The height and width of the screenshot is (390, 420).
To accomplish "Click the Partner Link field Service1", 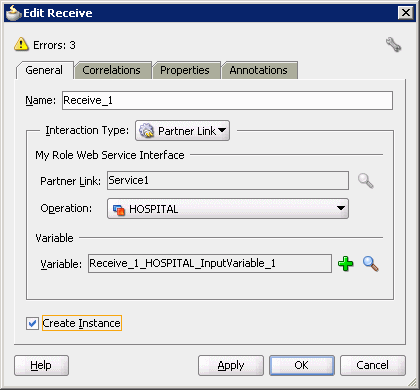I will [228, 181].
